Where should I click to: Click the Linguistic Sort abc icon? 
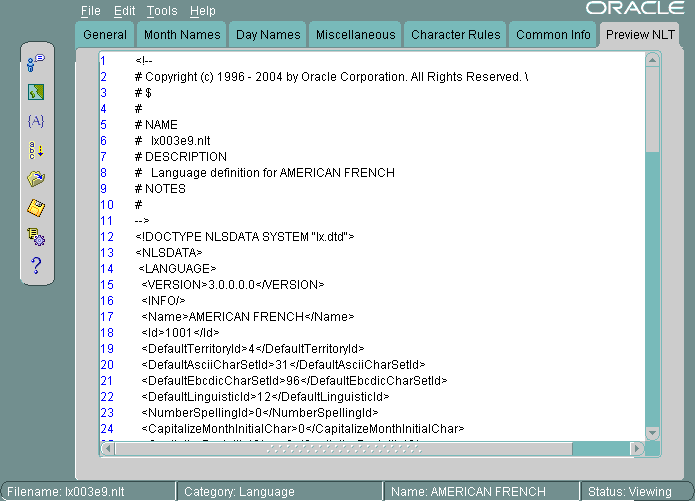[36, 150]
